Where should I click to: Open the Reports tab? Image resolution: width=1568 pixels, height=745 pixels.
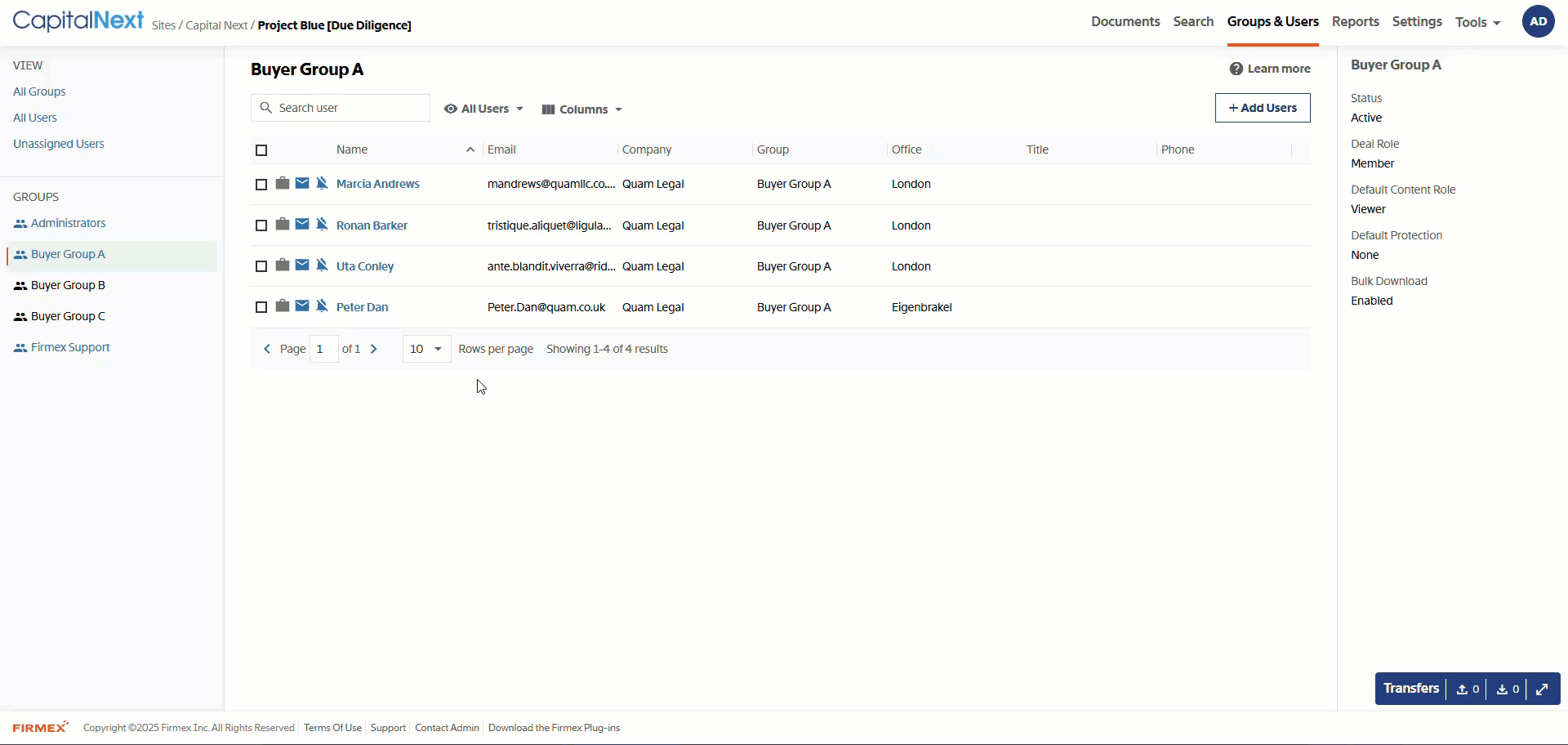[1355, 21]
